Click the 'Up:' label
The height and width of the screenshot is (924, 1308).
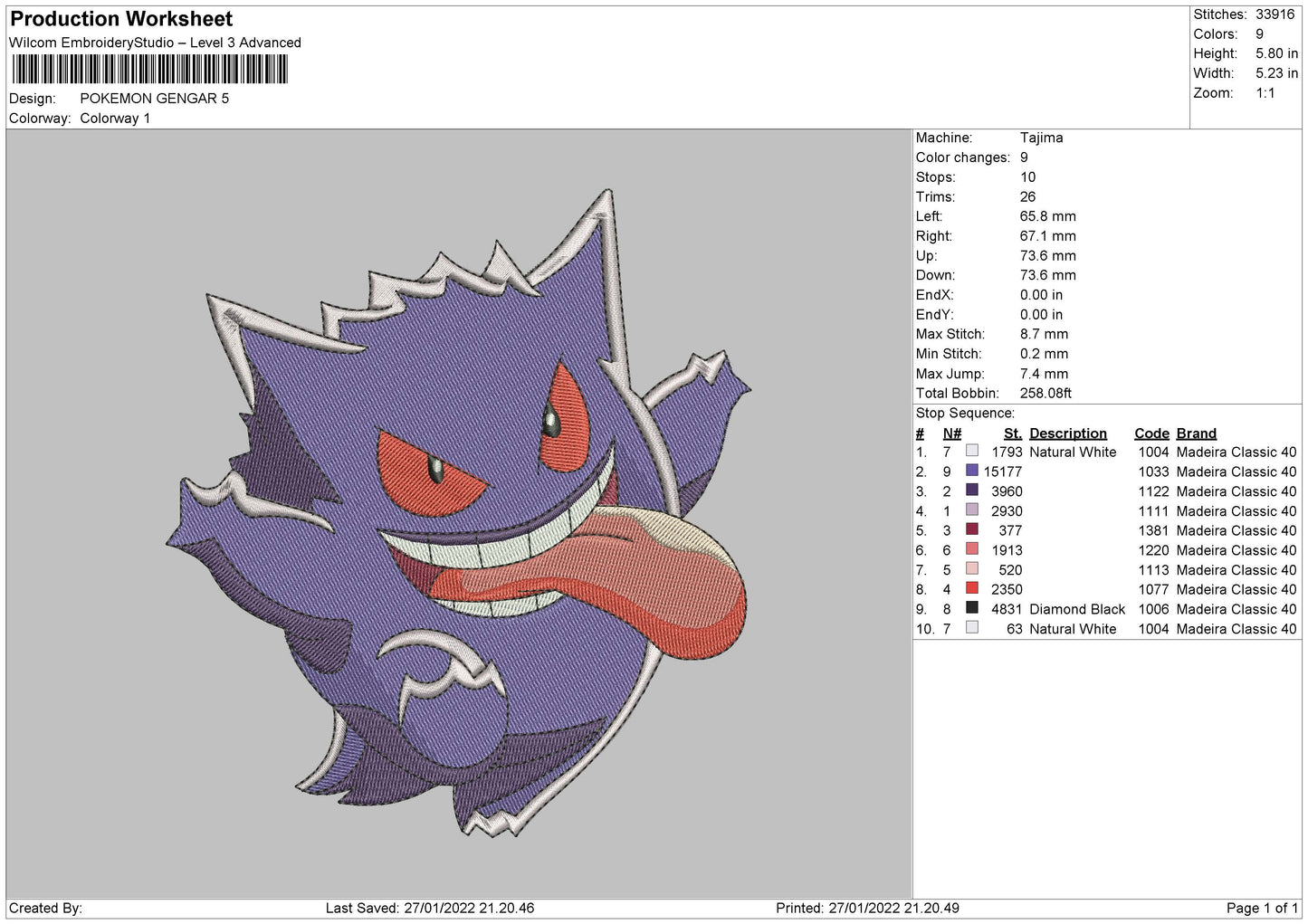click(x=926, y=256)
